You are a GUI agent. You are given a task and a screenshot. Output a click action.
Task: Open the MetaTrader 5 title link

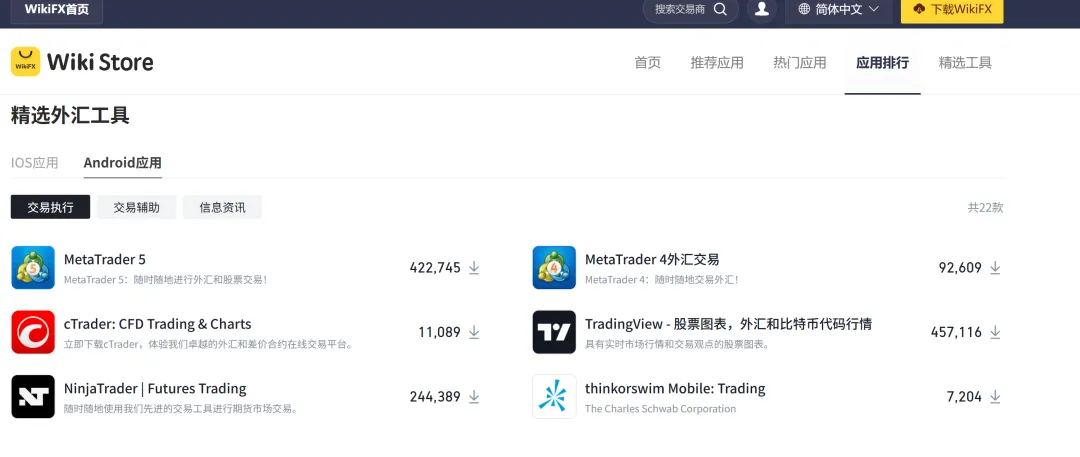pos(105,259)
